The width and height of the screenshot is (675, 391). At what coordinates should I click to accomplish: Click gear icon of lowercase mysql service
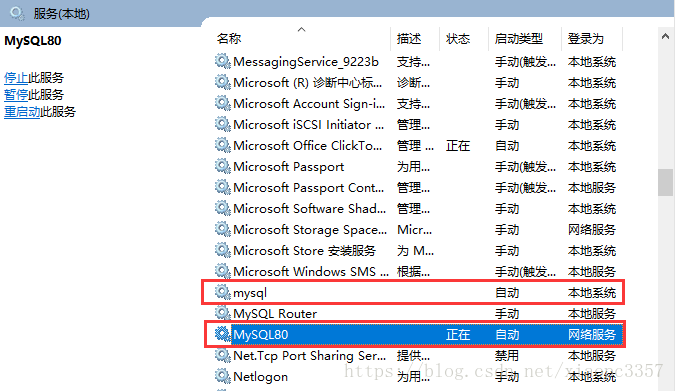pos(223,292)
